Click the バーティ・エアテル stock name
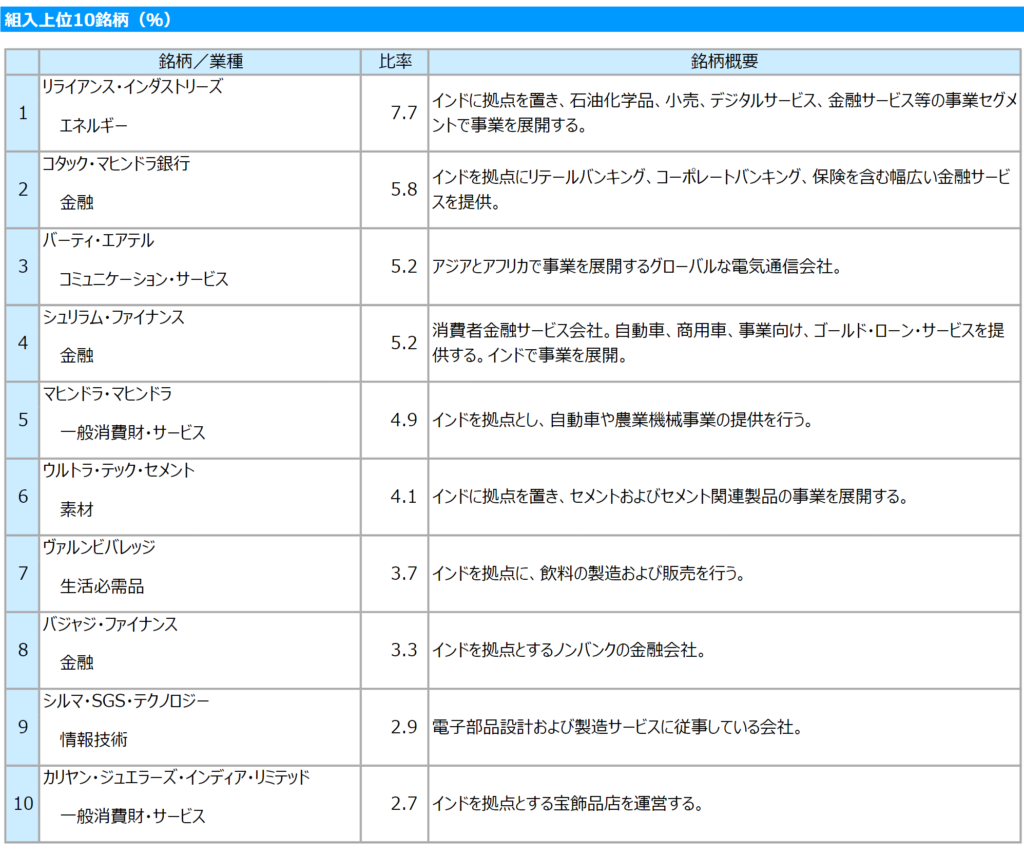Viewport: 1024px width, 854px height. click(x=98, y=241)
